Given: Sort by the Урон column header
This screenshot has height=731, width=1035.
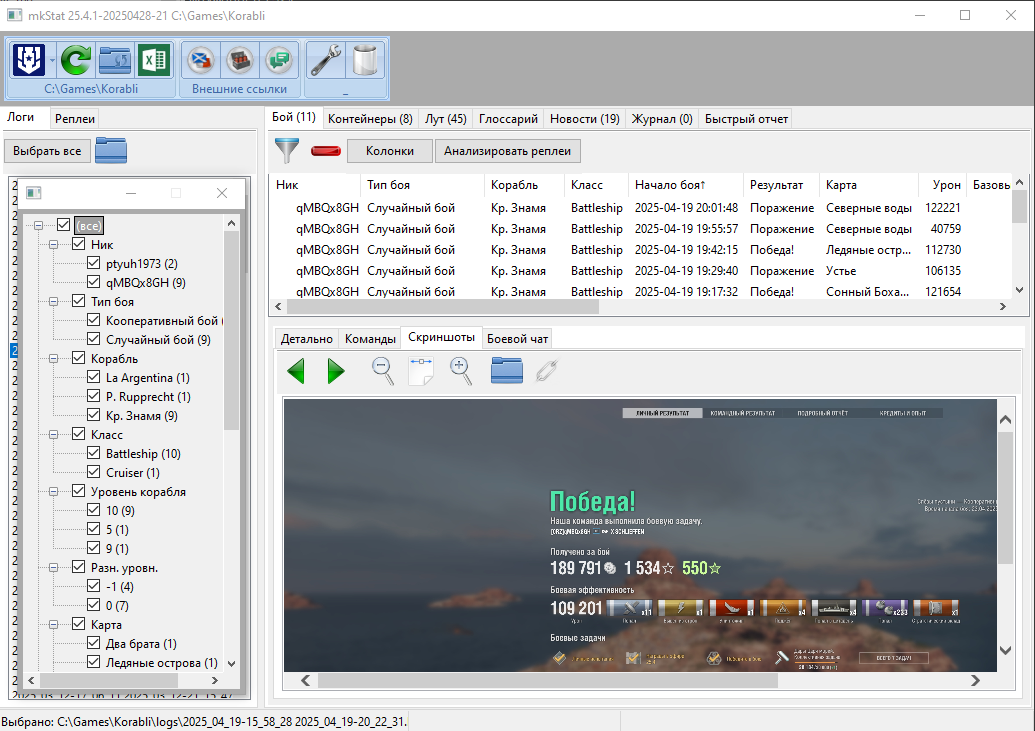Looking at the screenshot, I should [x=942, y=185].
